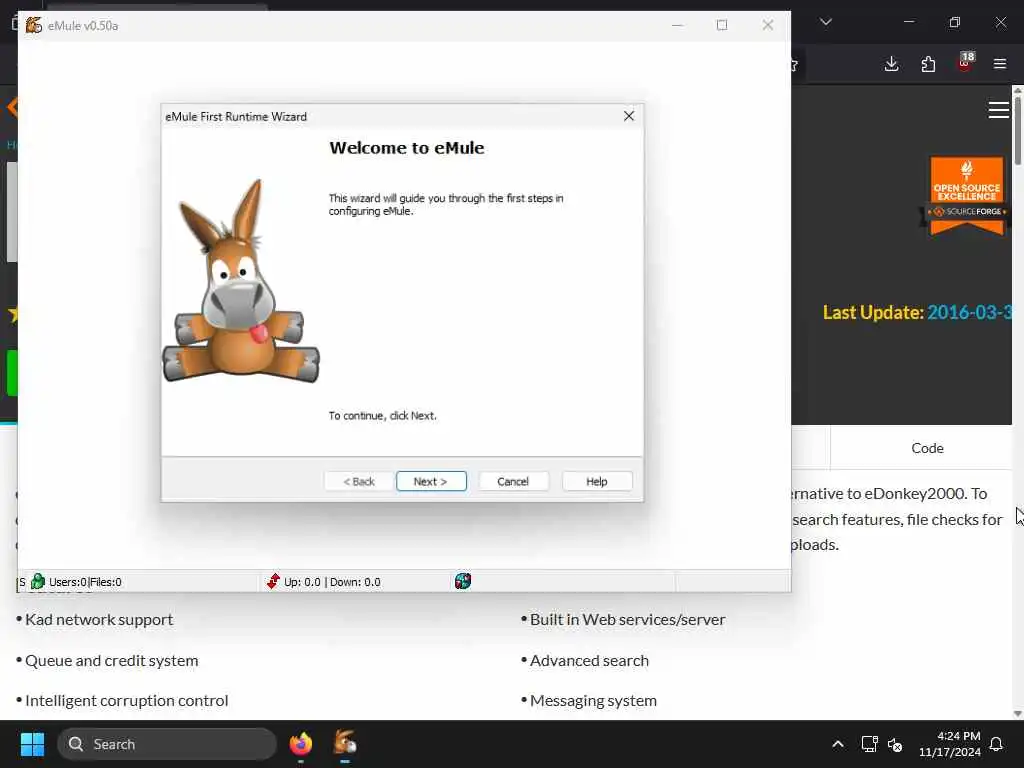Click the Open Source Excellence badge
The height and width of the screenshot is (768, 1024).
(x=967, y=195)
